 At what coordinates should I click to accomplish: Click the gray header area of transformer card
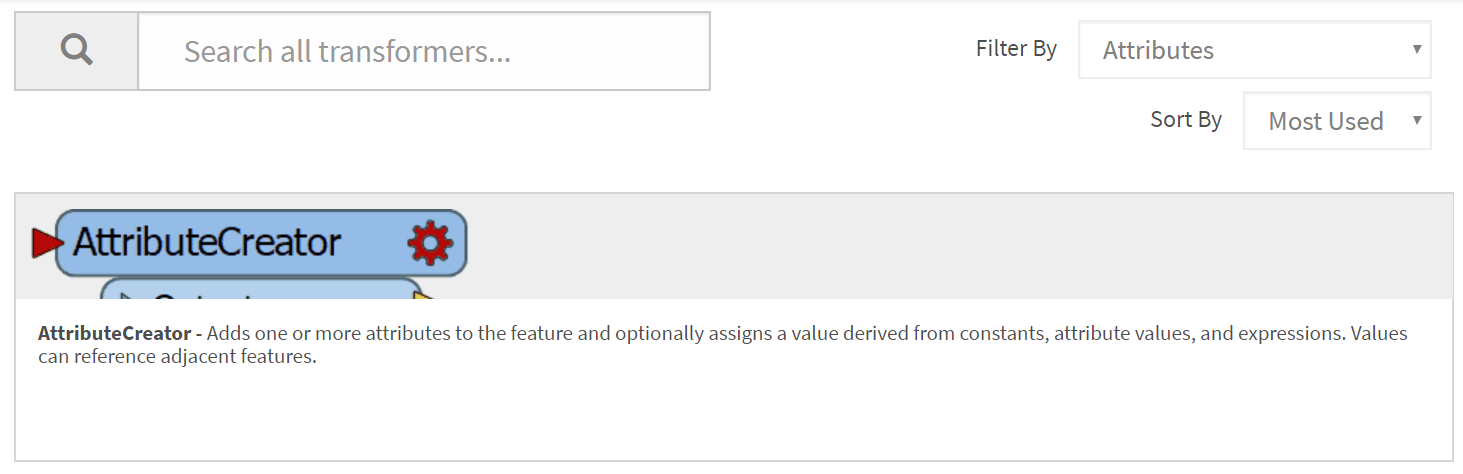coord(950,246)
